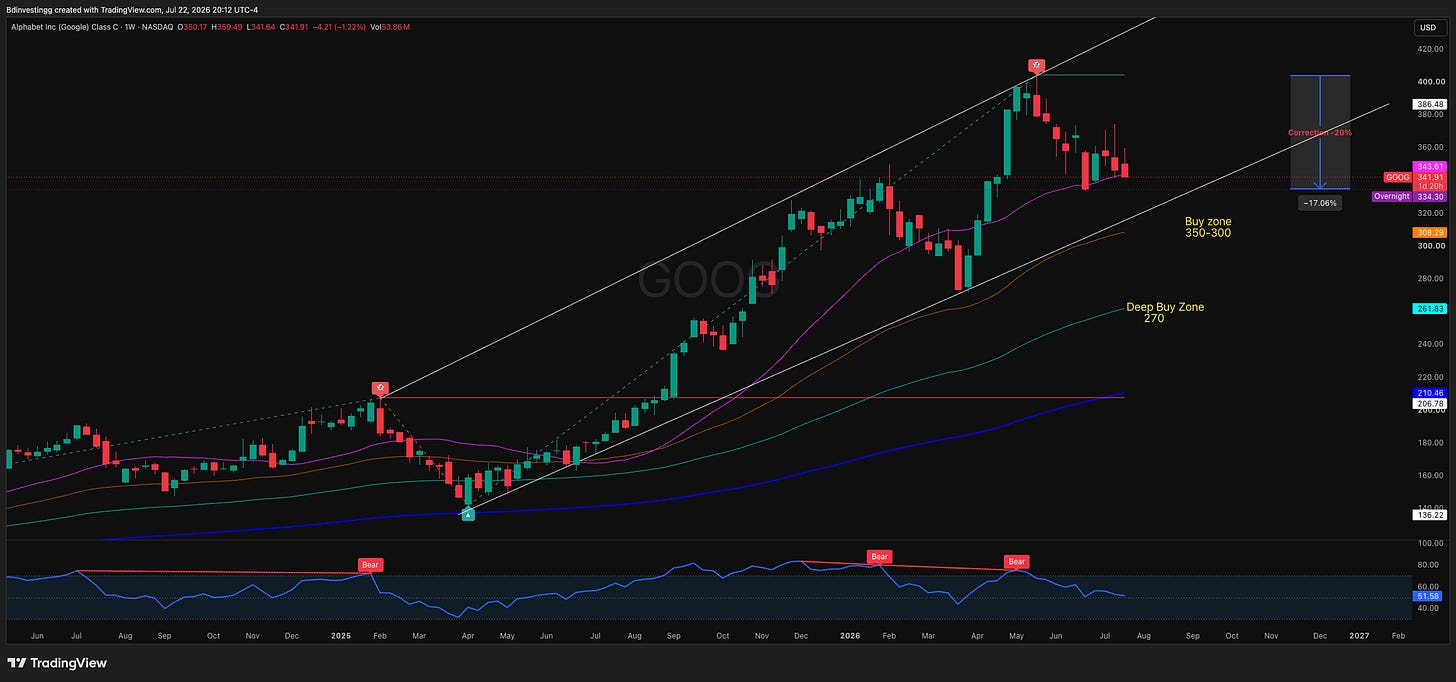Click the 136.22 price label
The image size is (1456, 682).
pyautogui.click(x=1431, y=515)
